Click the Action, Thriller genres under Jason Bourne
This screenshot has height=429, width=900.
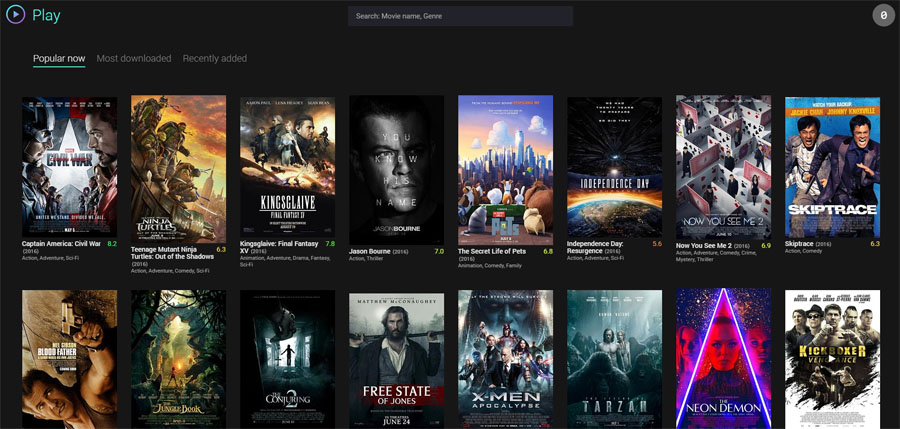click(366, 259)
